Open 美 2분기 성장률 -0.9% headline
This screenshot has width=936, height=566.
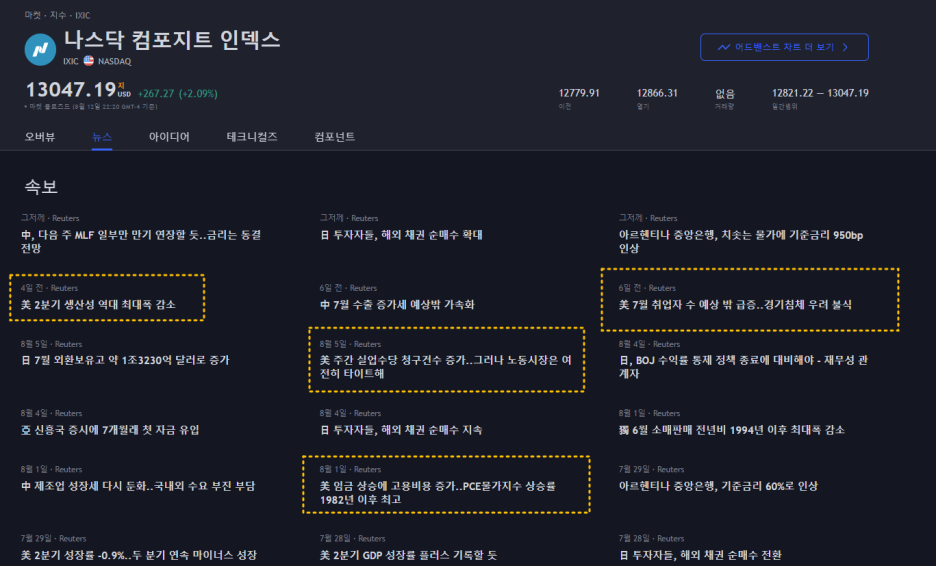click(x=138, y=555)
